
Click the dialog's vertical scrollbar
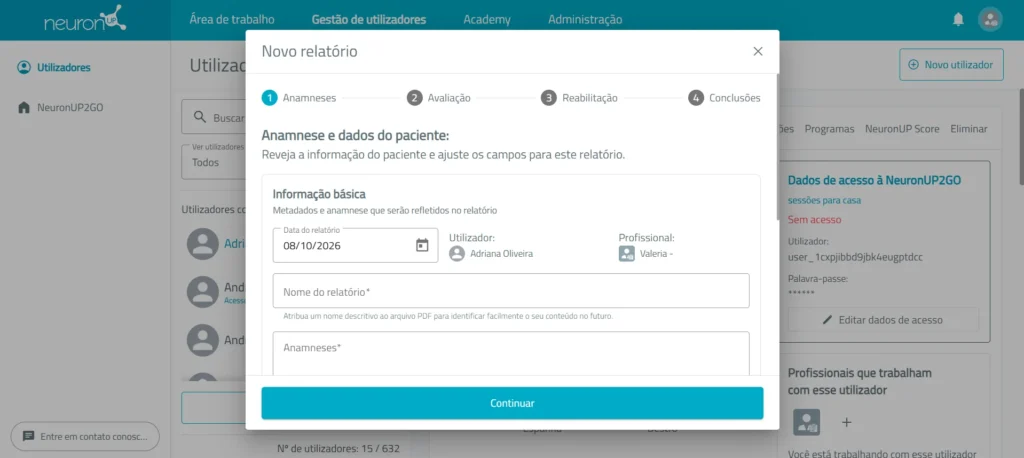point(776,147)
